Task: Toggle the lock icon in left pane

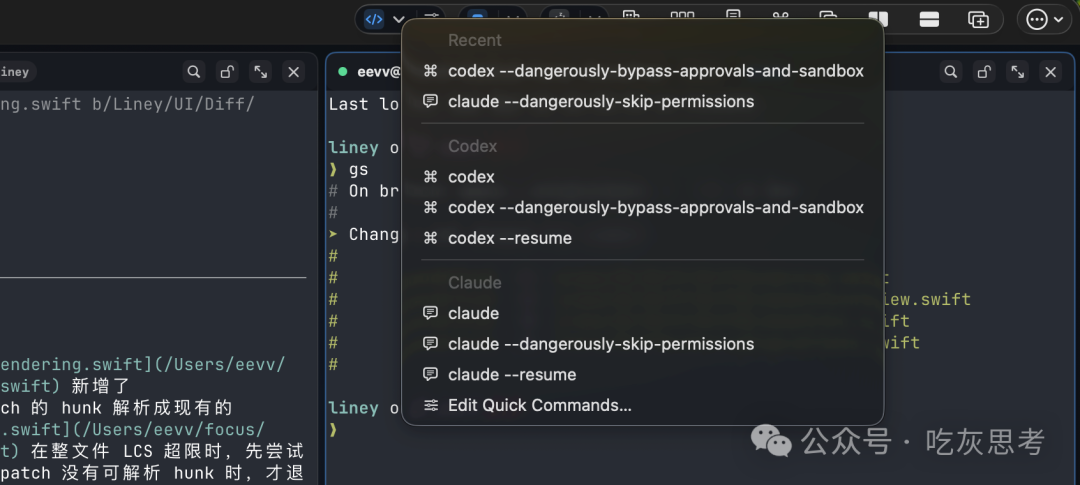Action: coord(227,72)
